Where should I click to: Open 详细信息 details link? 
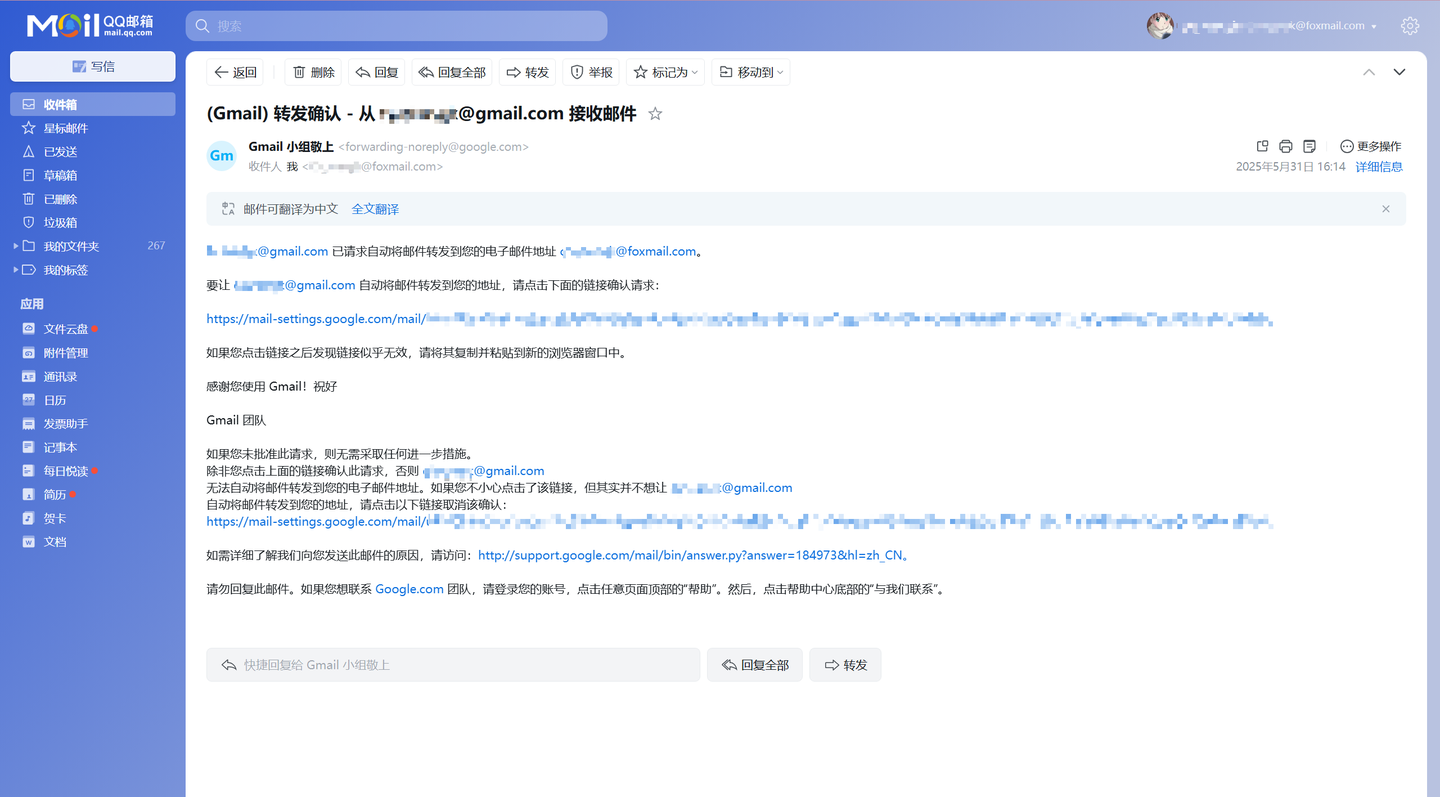click(x=1379, y=167)
